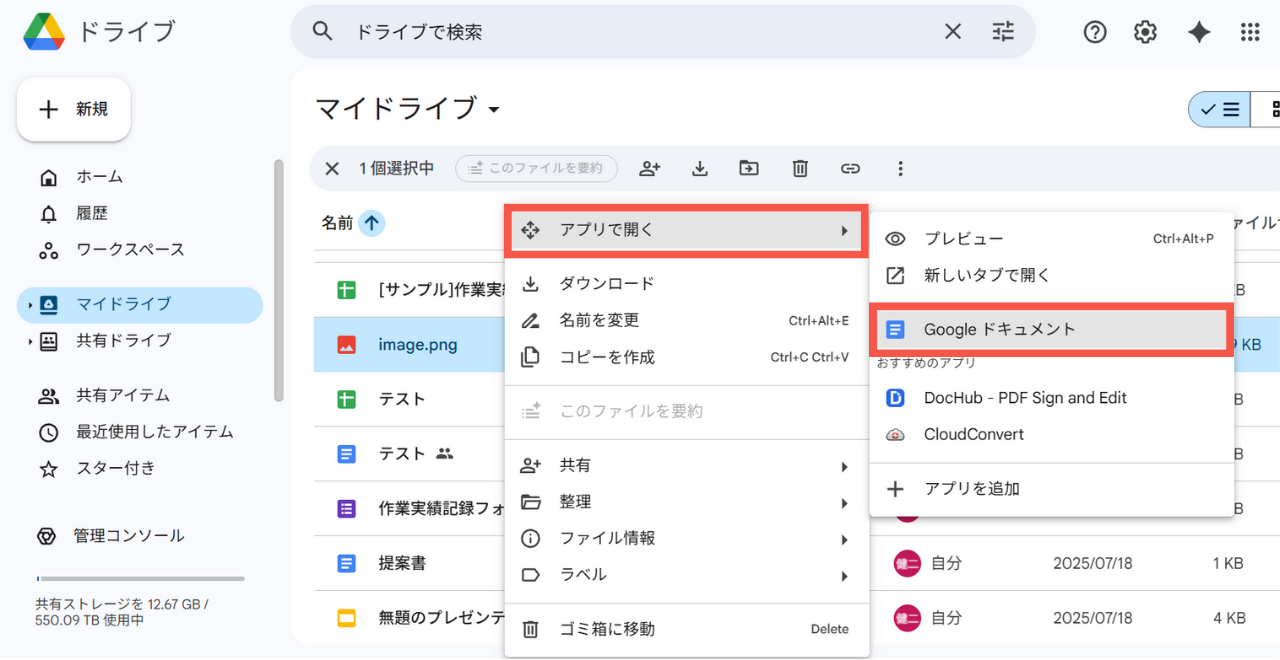Share the selected file via the person-add icon
Image resolution: width=1280 pixels, height=660 pixels.
650,168
